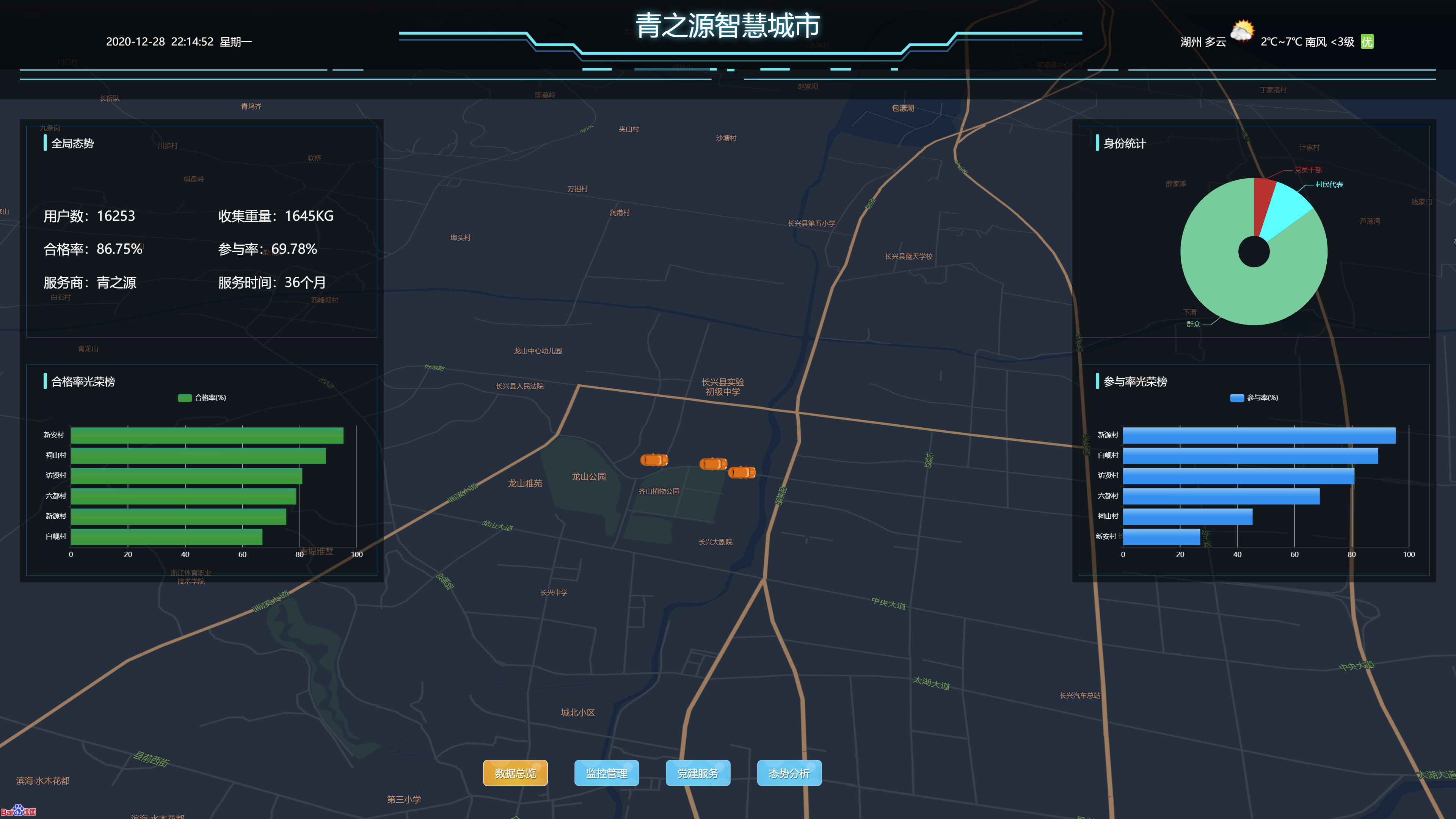Click the 第三小学 map label

(404, 799)
